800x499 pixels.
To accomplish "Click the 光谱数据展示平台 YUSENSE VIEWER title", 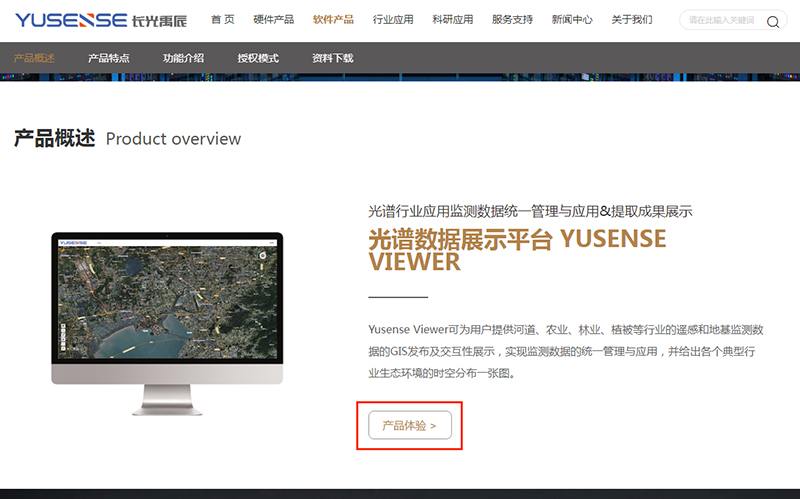I will 517,250.
